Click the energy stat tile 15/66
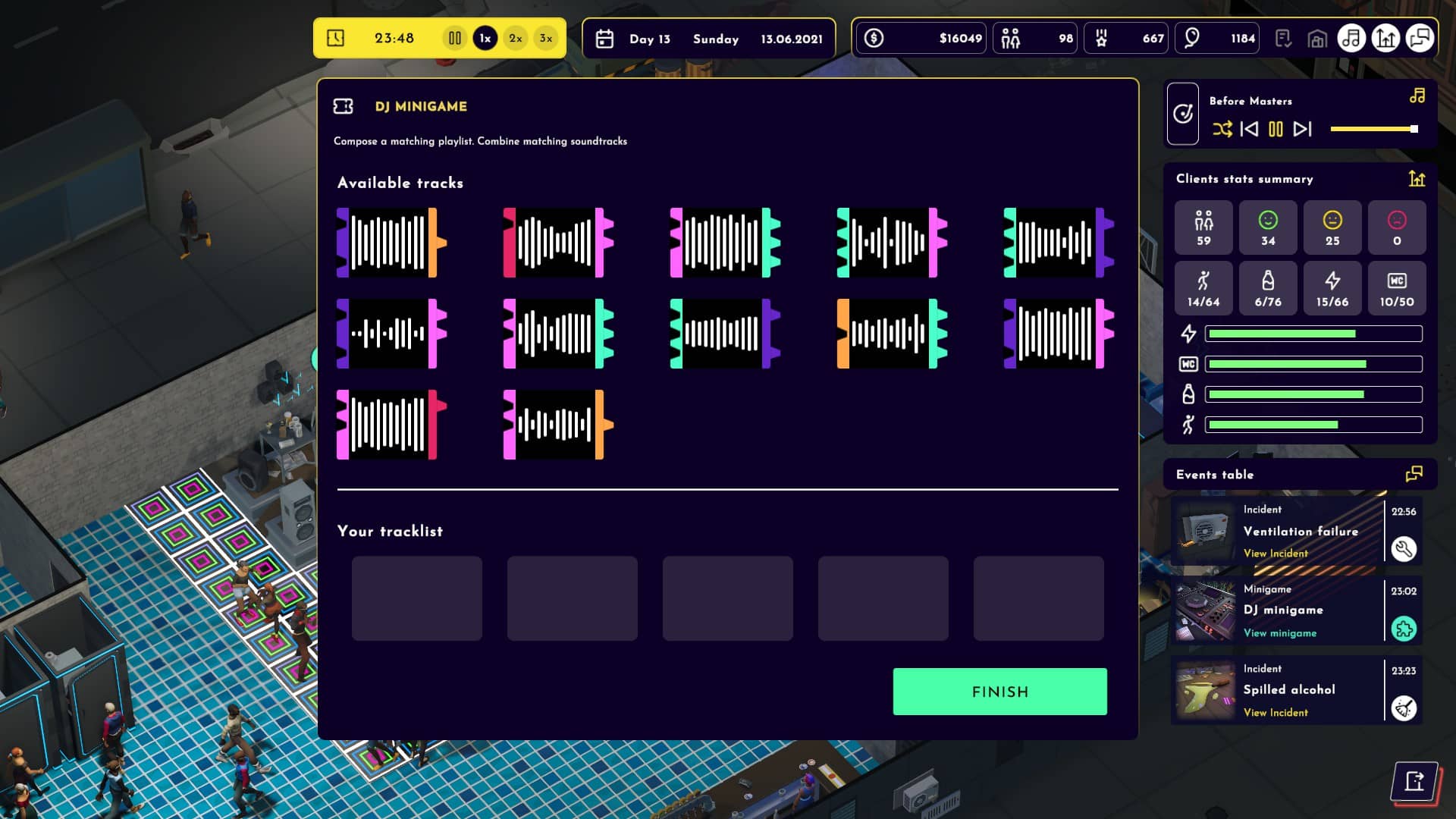Image resolution: width=1456 pixels, height=819 pixels. [1332, 288]
